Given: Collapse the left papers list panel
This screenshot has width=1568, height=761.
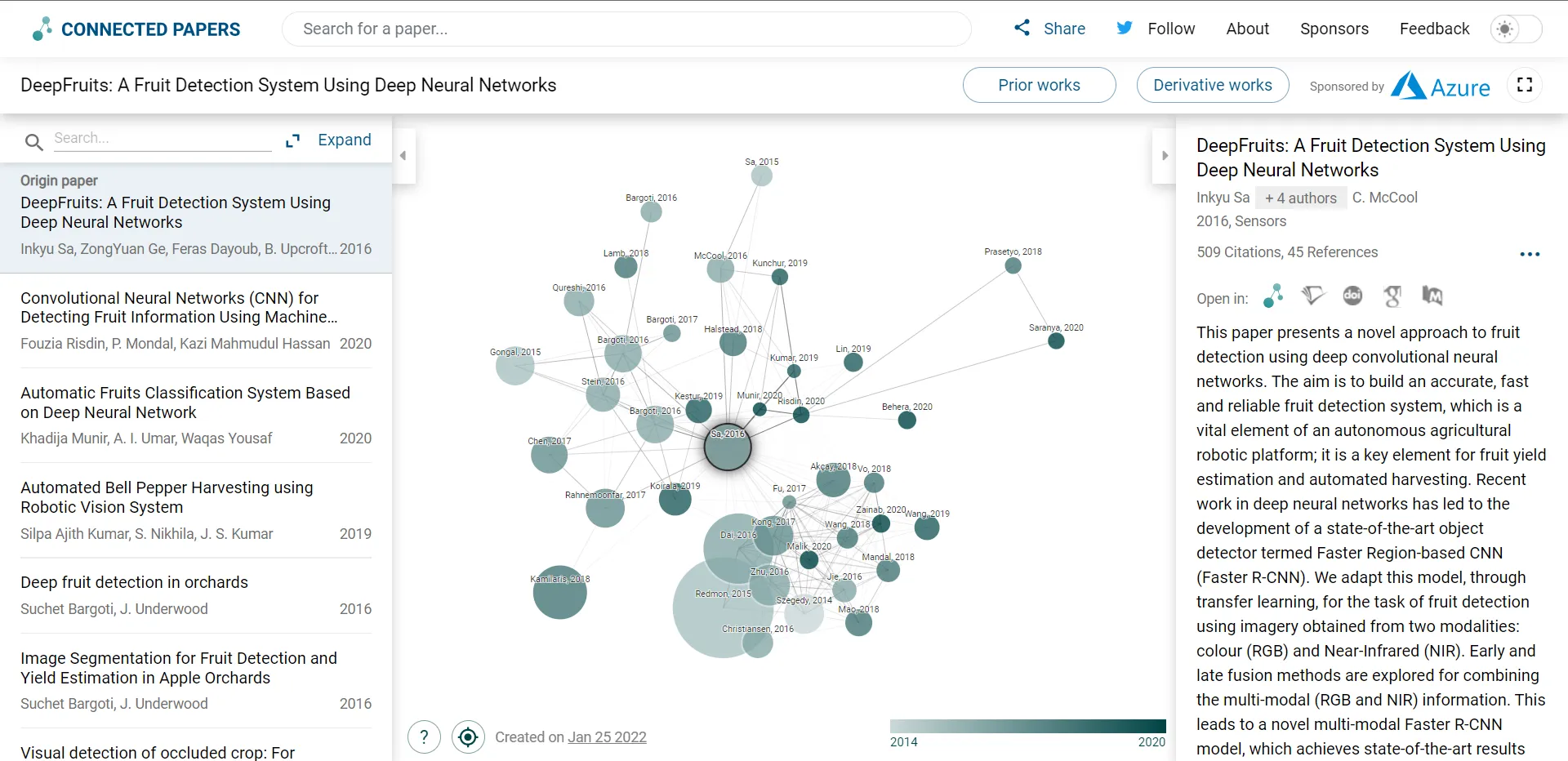Looking at the screenshot, I should click(x=403, y=155).
